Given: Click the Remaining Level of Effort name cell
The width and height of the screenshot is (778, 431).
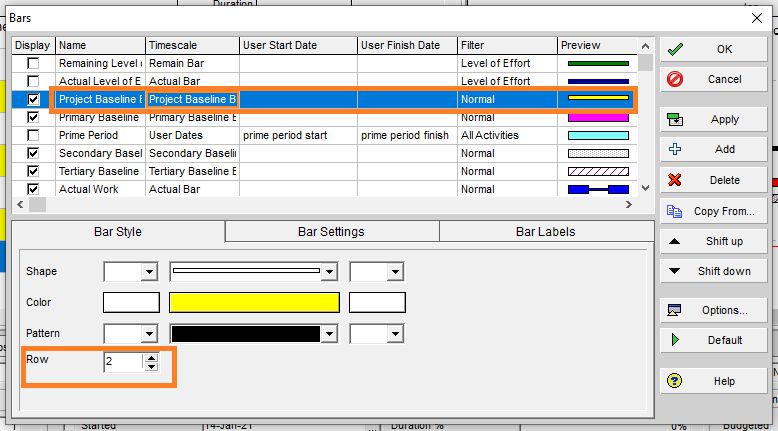Looking at the screenshot, I should click(x=100, y=63).
